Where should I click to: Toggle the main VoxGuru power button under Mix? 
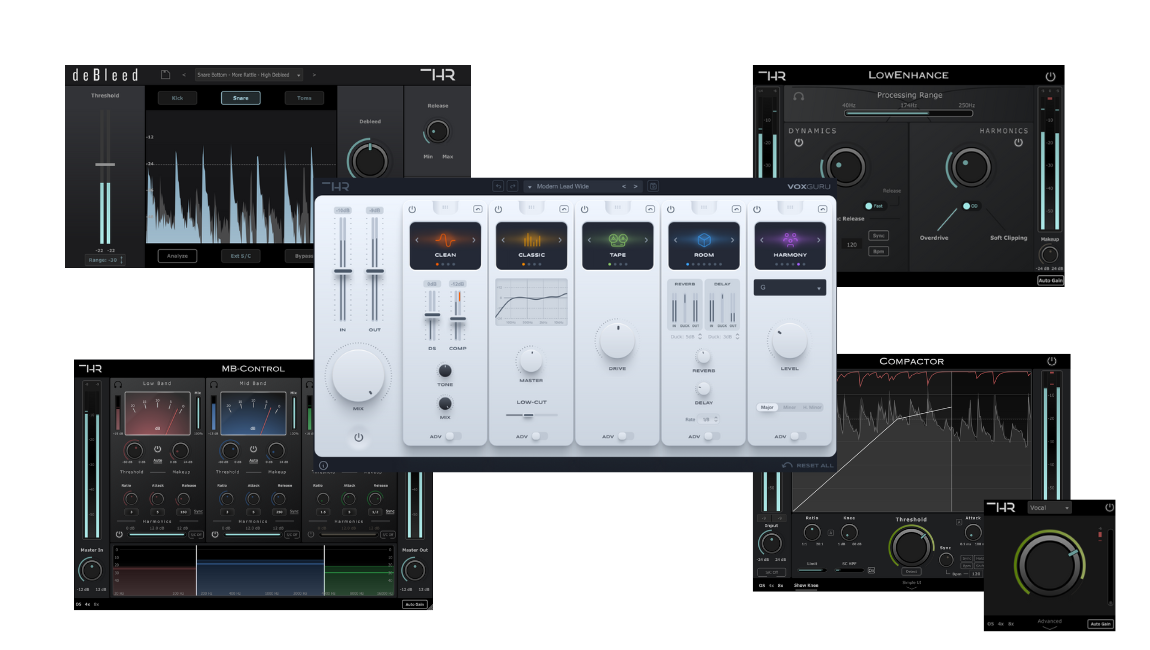click(x=359, y=438)
